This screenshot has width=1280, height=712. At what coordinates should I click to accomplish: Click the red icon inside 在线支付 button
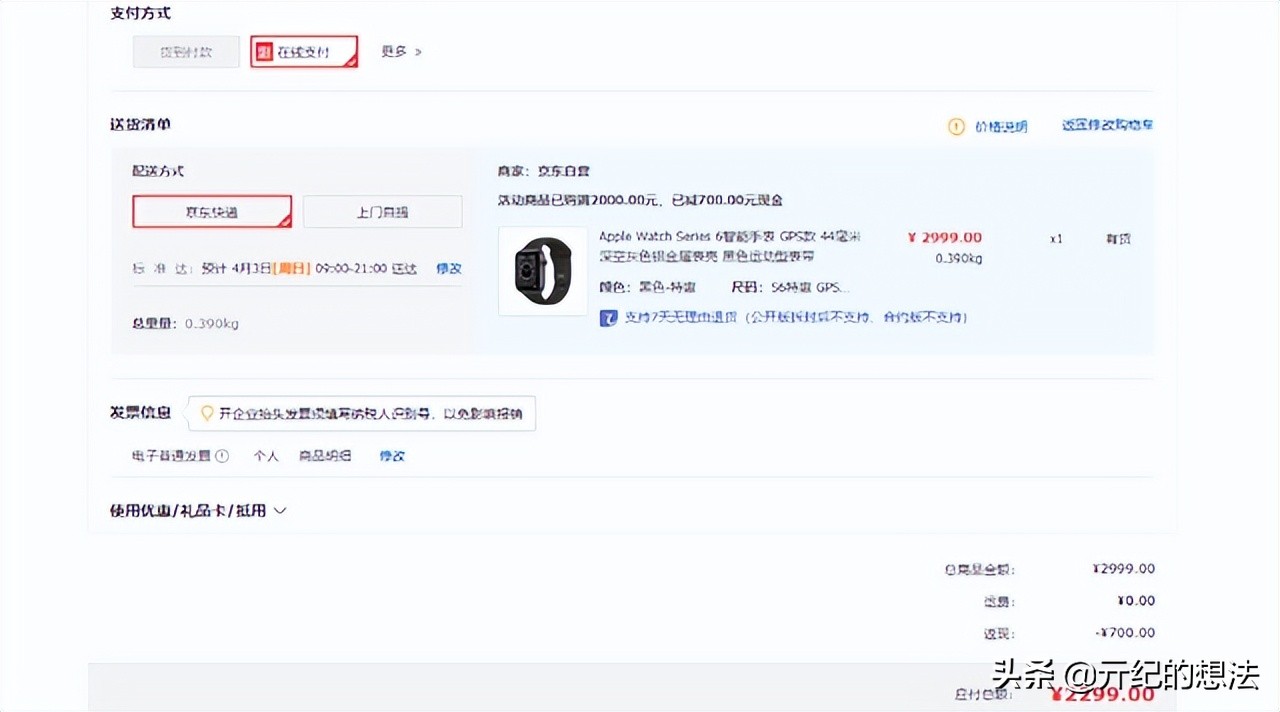pos(264,52)
